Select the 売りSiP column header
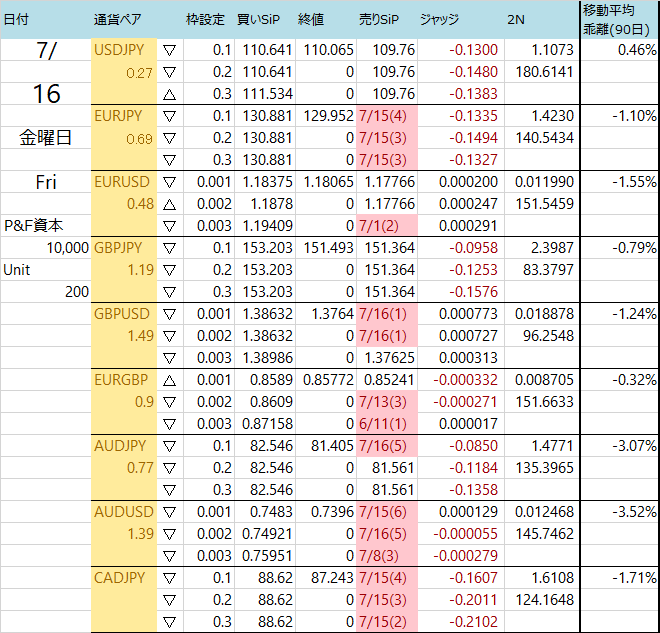 click(x=379, y=19)
